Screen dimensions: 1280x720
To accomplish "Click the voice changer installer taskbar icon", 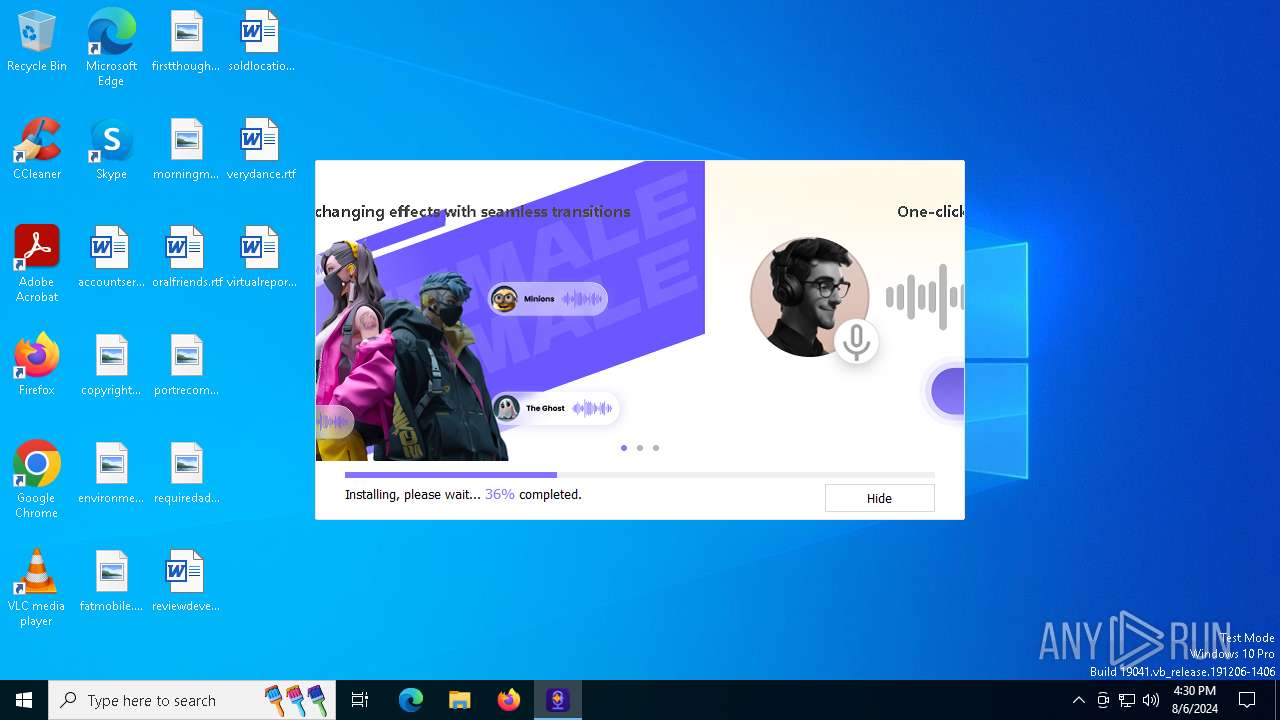I will pos(558,700).
